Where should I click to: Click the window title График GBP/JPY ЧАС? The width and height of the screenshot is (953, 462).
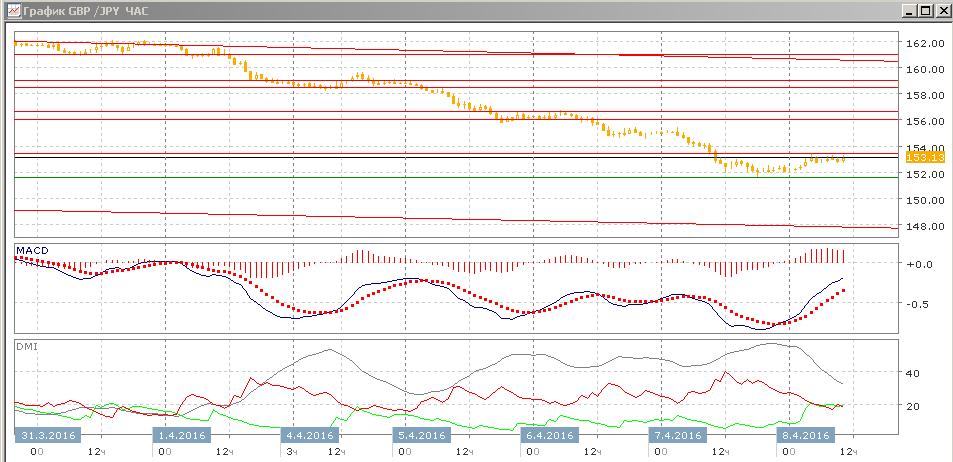pyautogui.click(x=85, y=11)
